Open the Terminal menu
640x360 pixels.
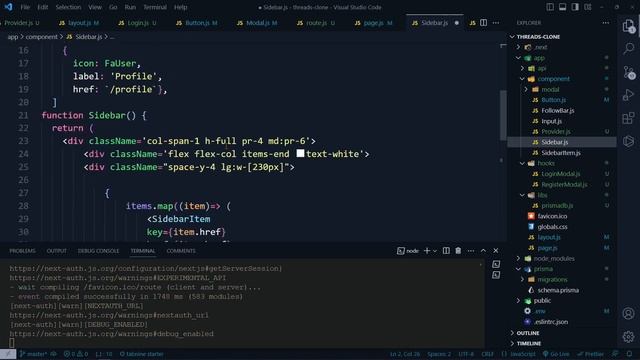pyautogui.click(x=155, y=7)
